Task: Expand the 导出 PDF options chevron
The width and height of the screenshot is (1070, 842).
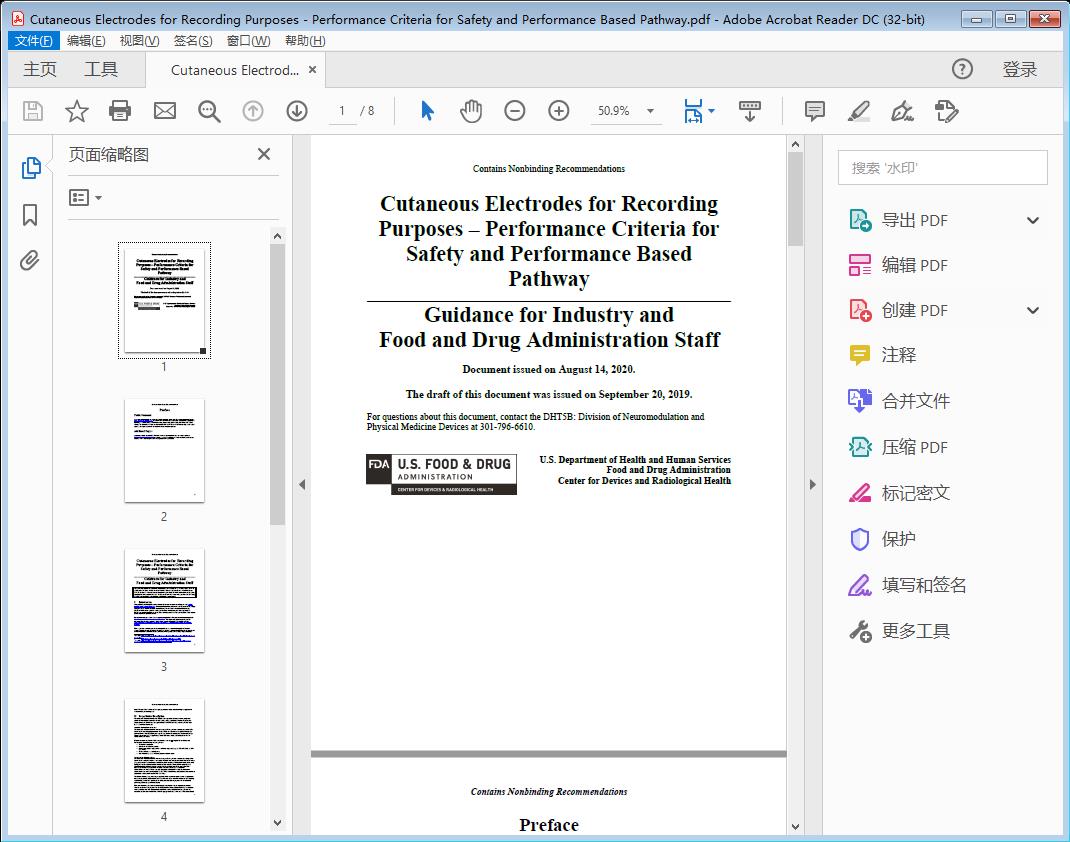Action: (x=1031, y=219)
